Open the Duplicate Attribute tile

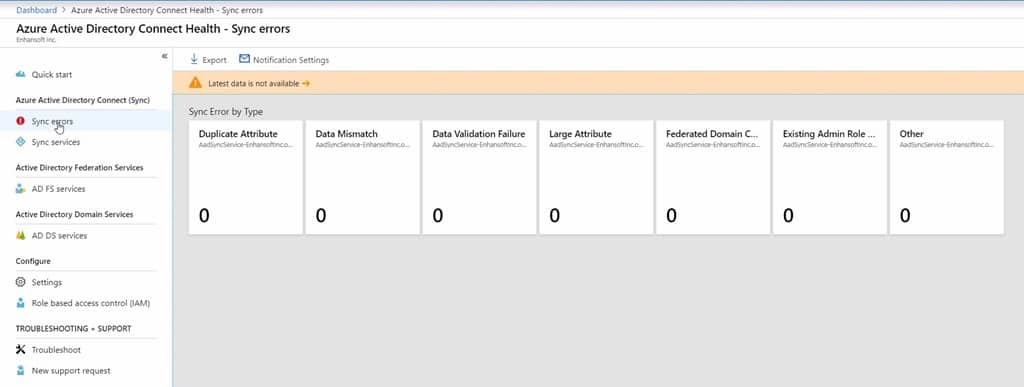tap(246, 177)
